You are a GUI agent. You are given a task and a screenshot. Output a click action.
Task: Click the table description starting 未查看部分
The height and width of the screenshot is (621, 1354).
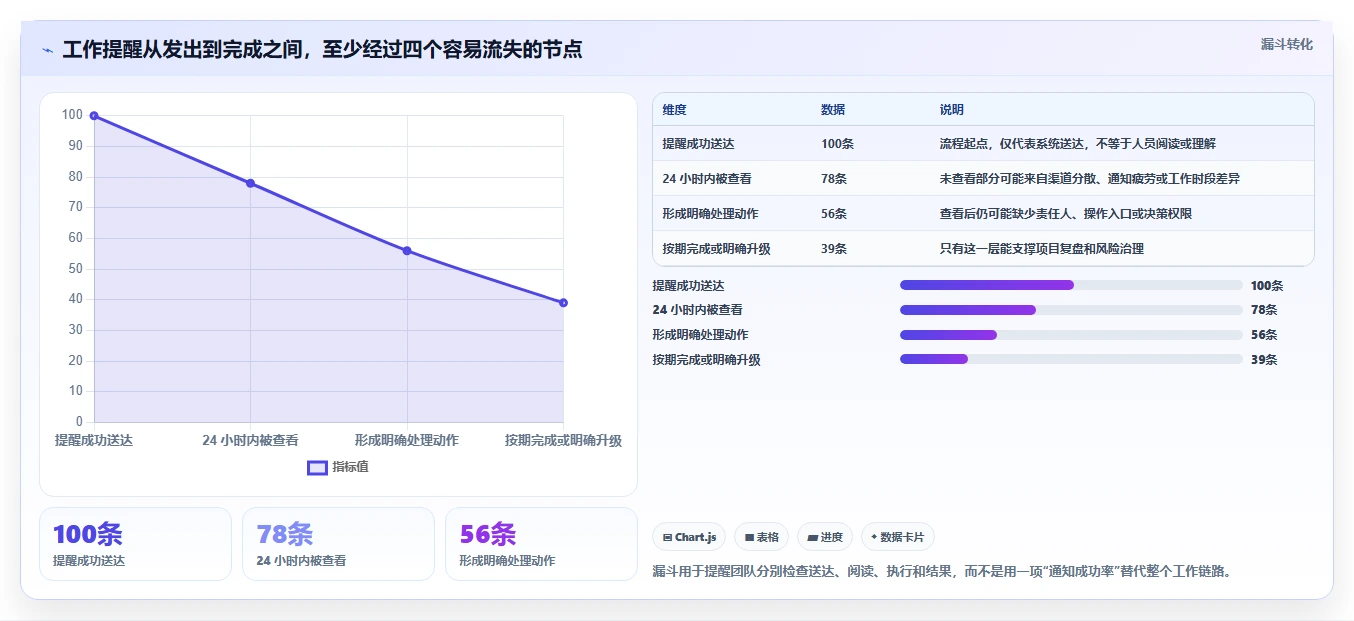1090,179
